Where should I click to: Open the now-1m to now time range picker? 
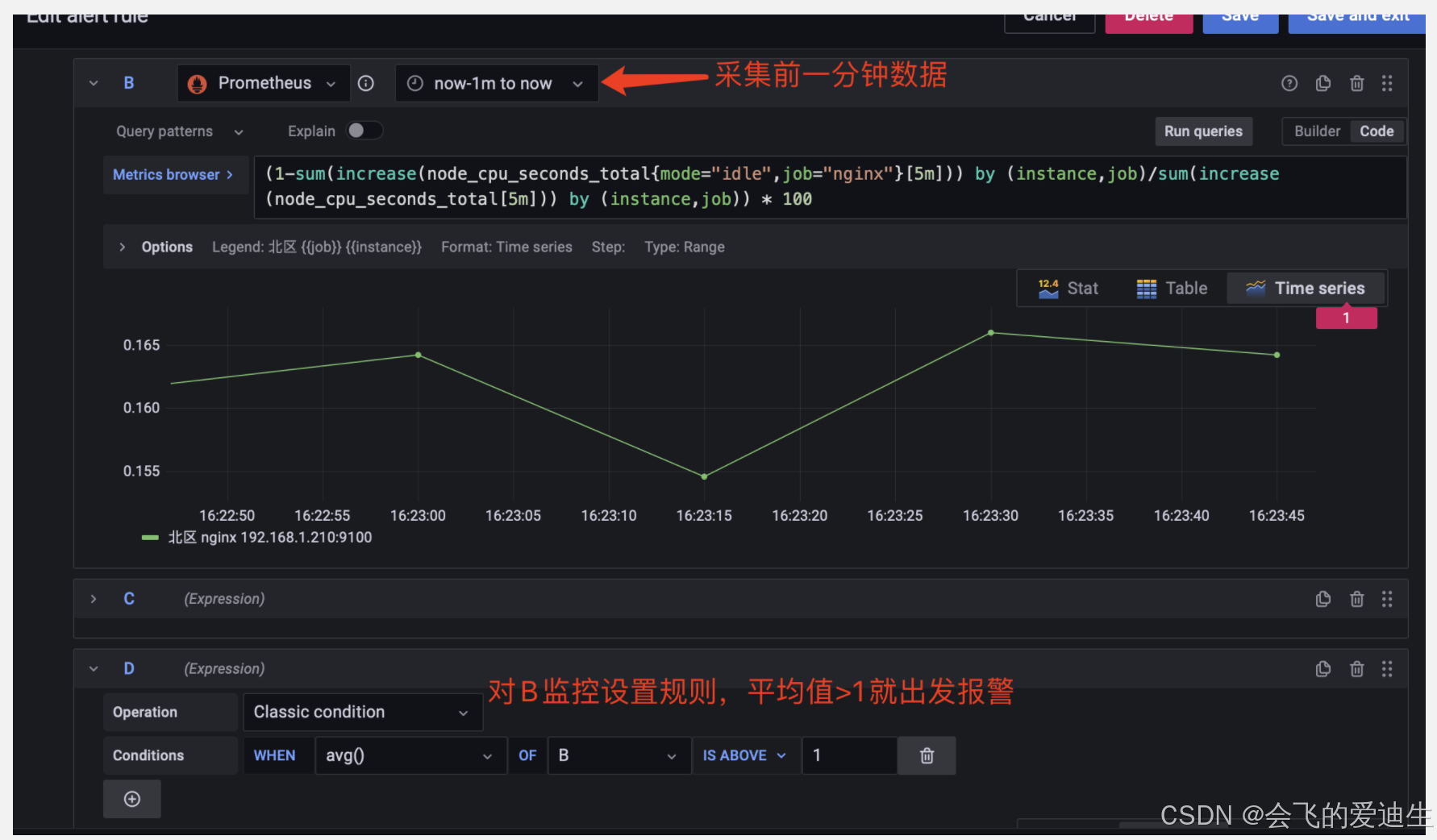click(x=496, y=83)
